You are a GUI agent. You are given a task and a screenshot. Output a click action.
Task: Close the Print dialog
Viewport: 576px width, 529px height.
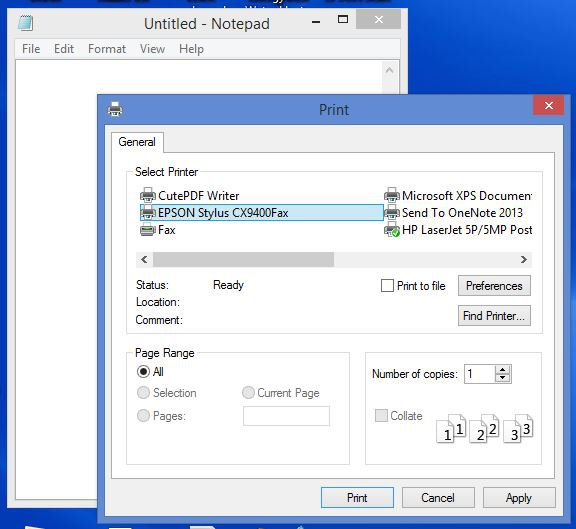[x=549, y=106]
